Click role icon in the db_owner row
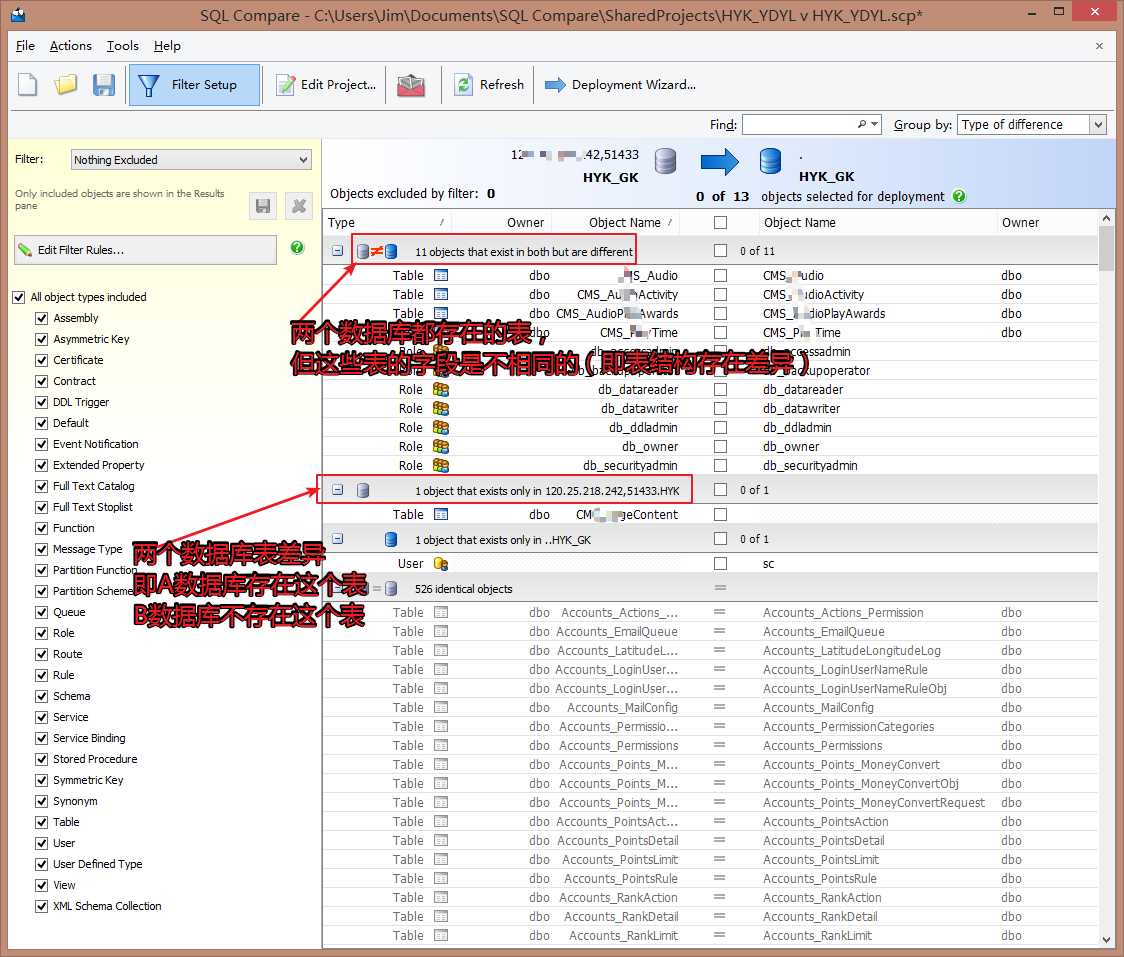Viewport: 1124px width, 957px height. click(x=441, y=446)
